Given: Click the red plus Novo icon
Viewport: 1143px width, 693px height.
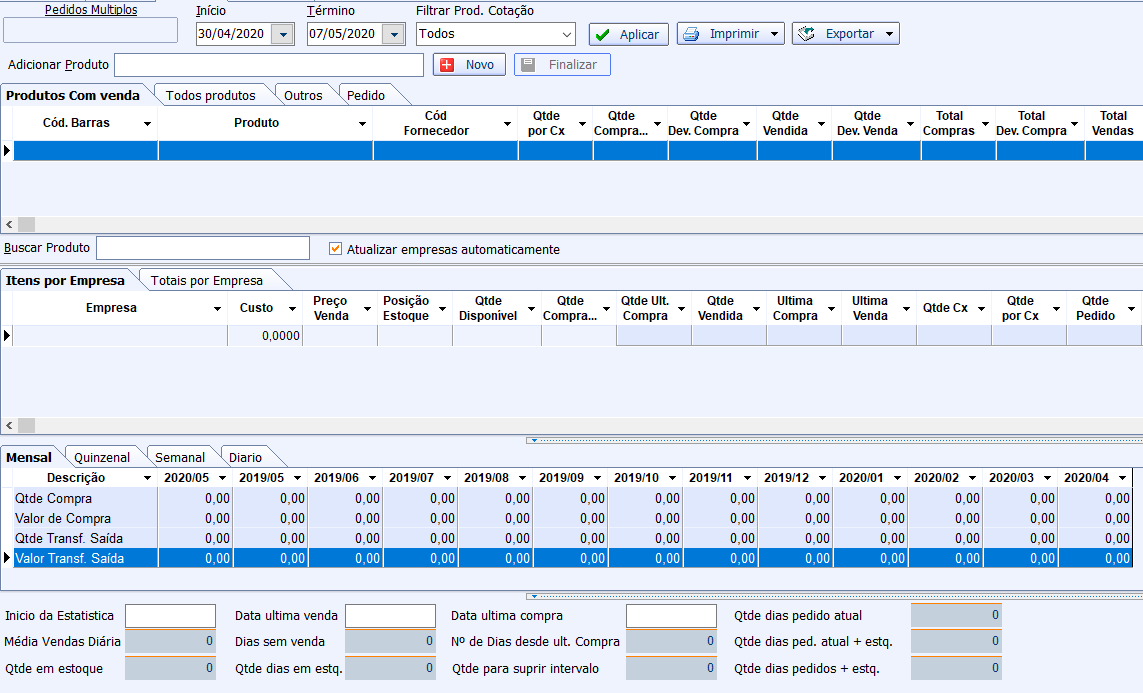Looking at the screenshot, I should coord(447,65).
